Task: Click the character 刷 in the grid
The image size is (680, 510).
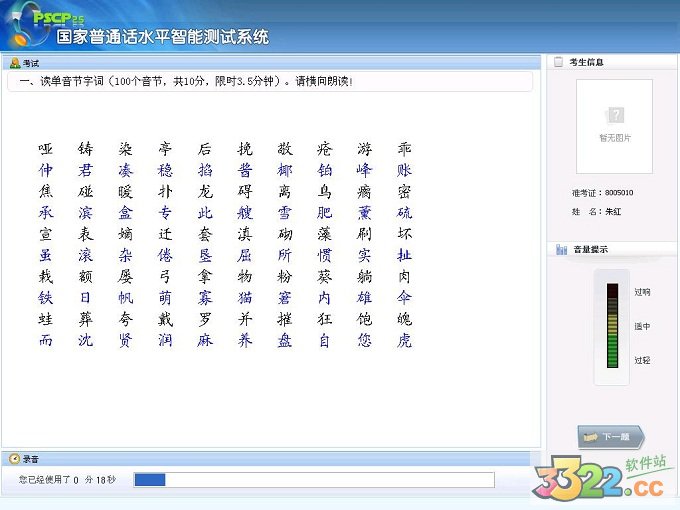Action: tap(364, 234)
